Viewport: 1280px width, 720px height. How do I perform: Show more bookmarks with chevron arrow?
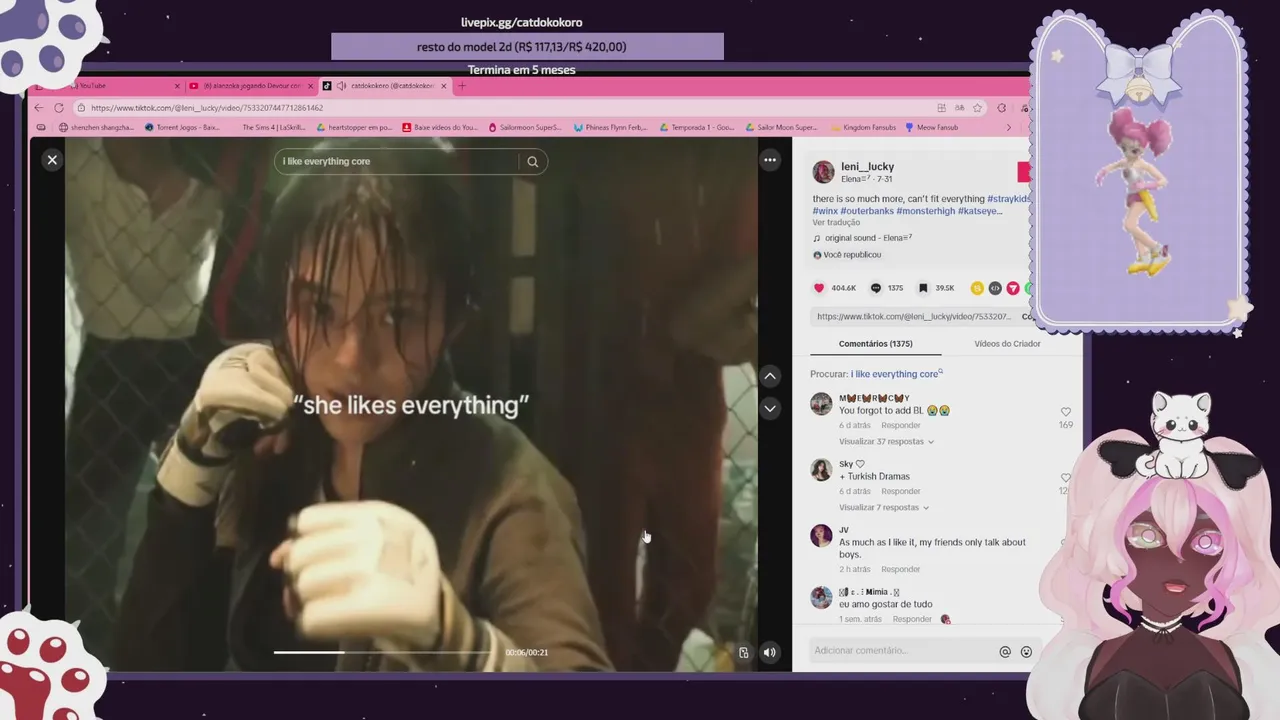click(x=1008, y=128)
